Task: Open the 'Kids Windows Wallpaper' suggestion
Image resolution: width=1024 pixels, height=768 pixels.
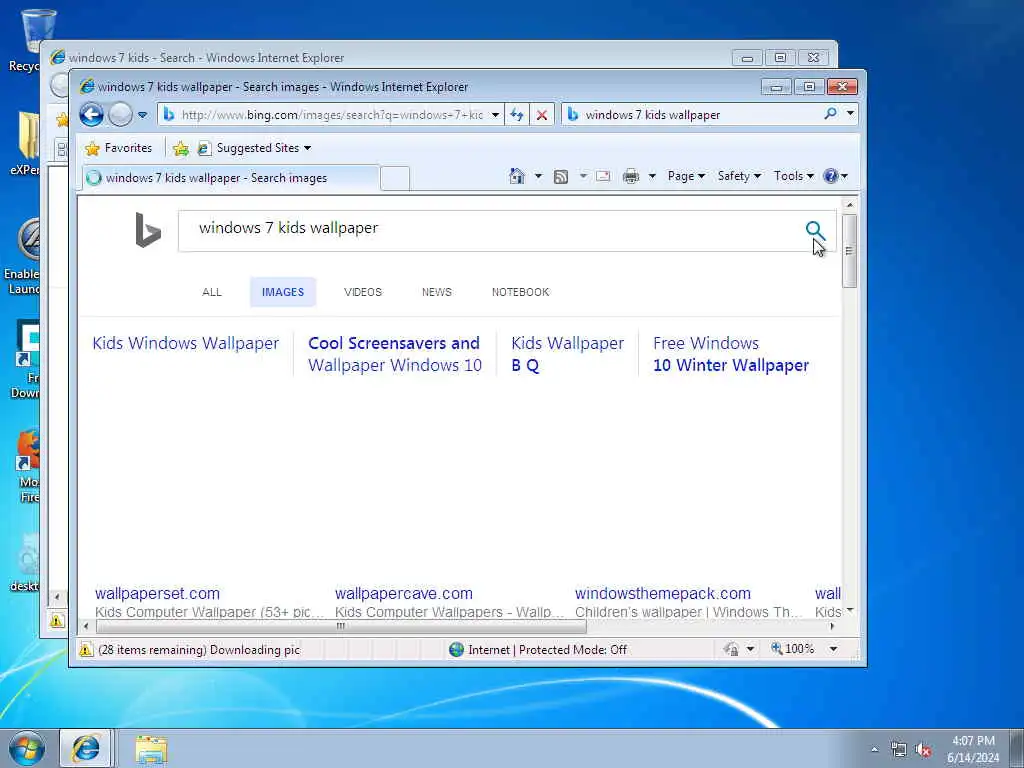Action: 185,344
